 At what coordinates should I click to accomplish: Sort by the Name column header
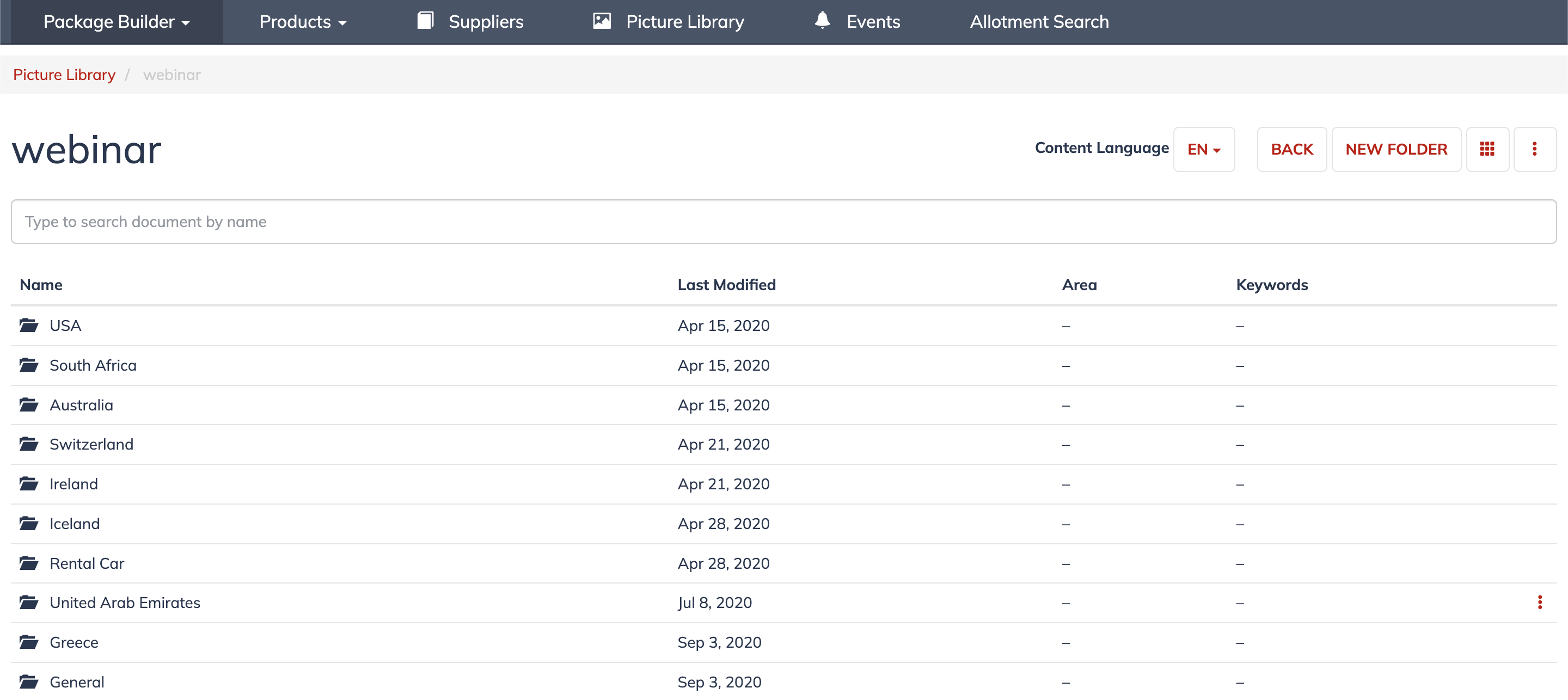[x=41, y=285]
